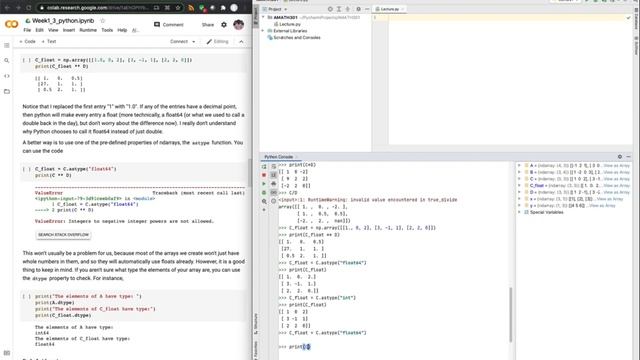Image resolution: width=640 pixels, height=360 pixels.
Task: Click the Connect runtime button
Action: click(x=179, y=41)
